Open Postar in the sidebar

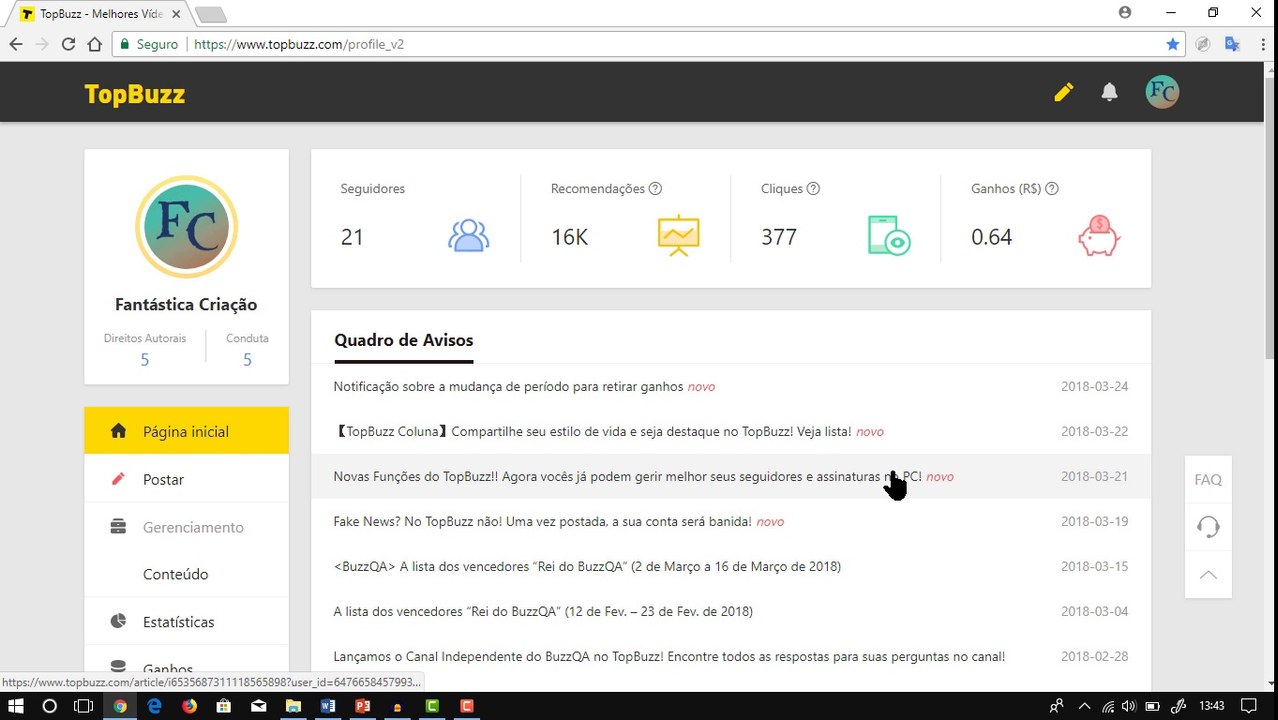coord(186,479)
